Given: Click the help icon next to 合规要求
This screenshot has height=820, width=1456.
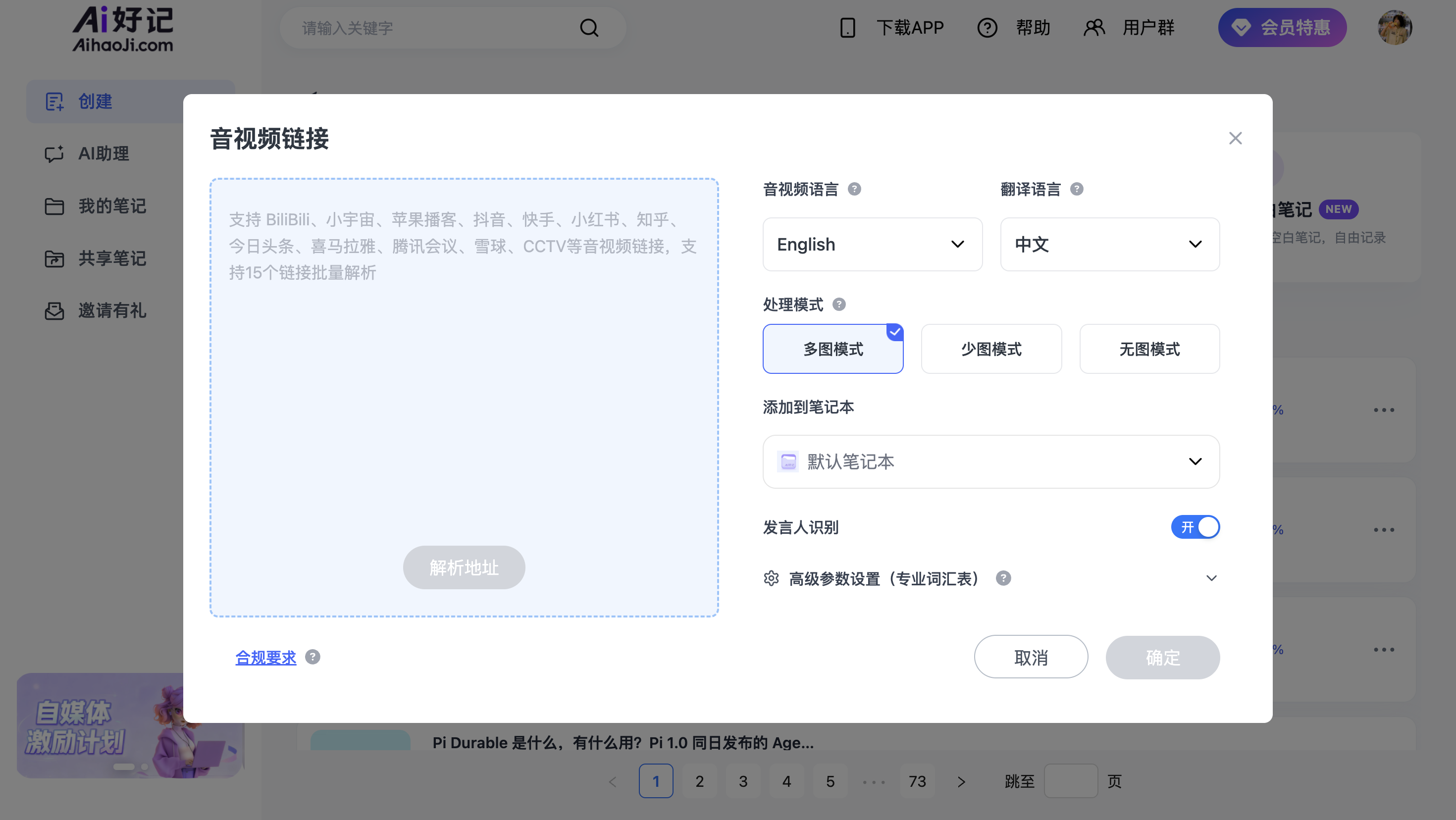Looking at the screenshot, I should pyautogui.click(x=312, y=657).
